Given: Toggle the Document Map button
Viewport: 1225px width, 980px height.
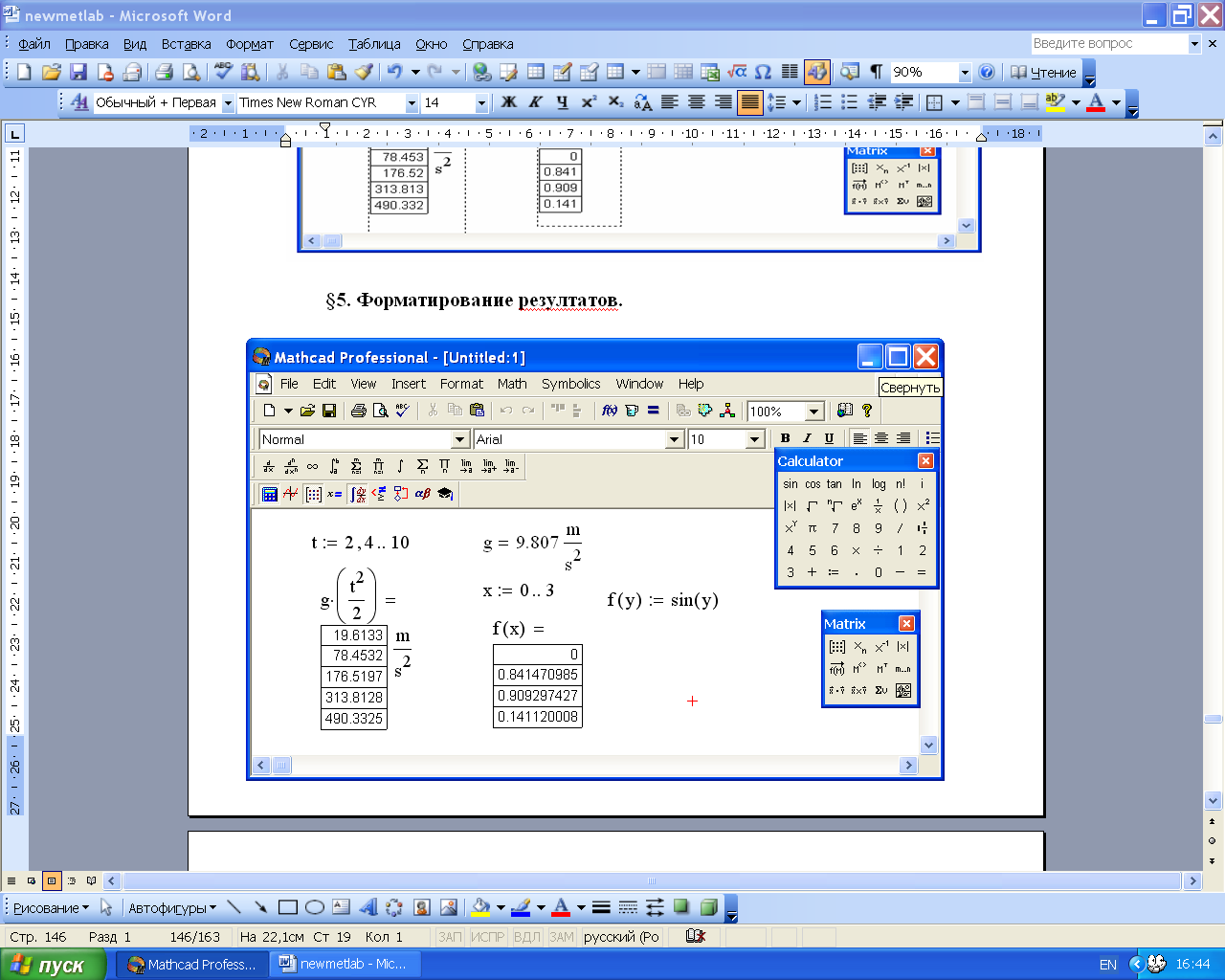Looking at the screenshot, I should tap(849, 73).
